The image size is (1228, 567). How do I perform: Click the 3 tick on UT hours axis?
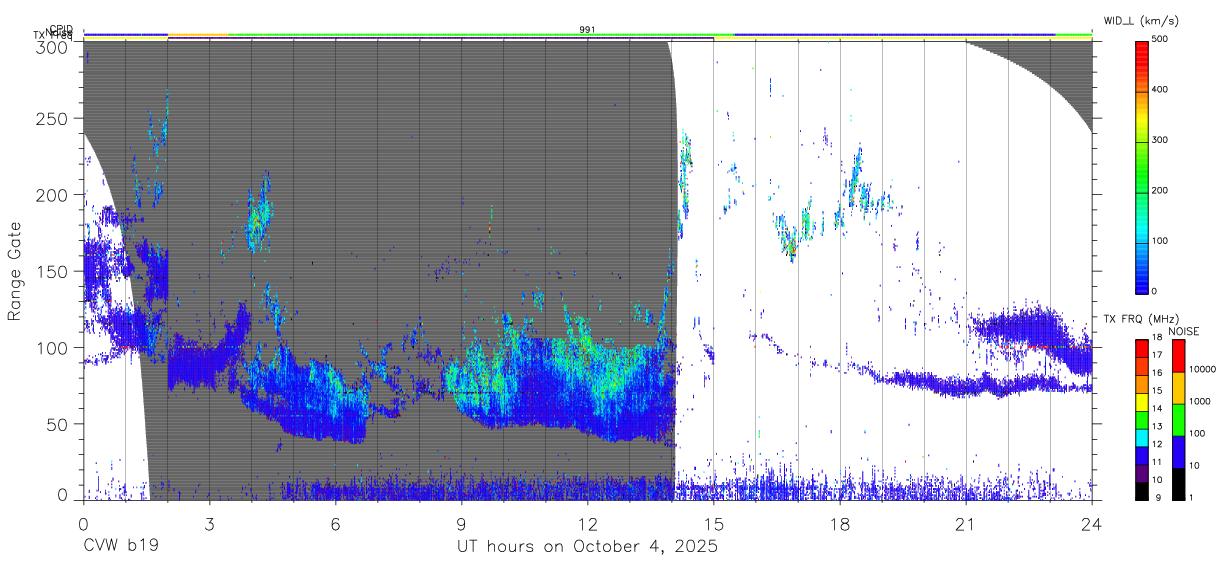[x=209, y=524]
